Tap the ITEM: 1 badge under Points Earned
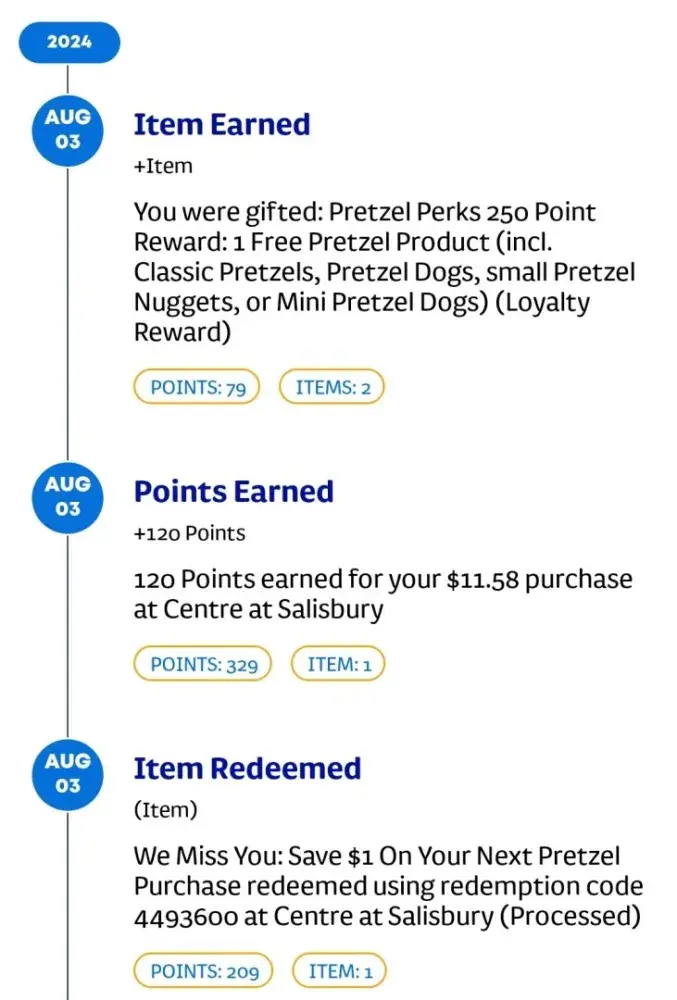This screenshot has width=677, height=1000. [x=337, y=664]
